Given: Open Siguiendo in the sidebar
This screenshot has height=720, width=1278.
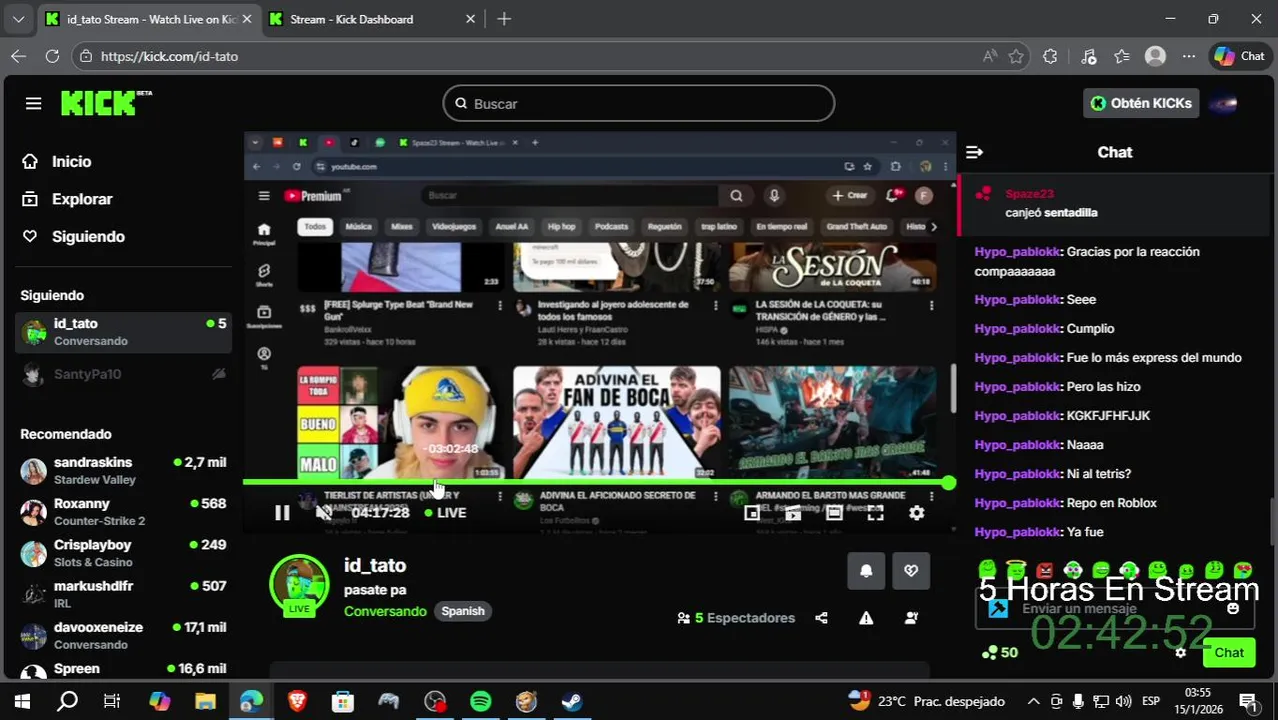Looking at the screenshot, I should tap(88, 237).
